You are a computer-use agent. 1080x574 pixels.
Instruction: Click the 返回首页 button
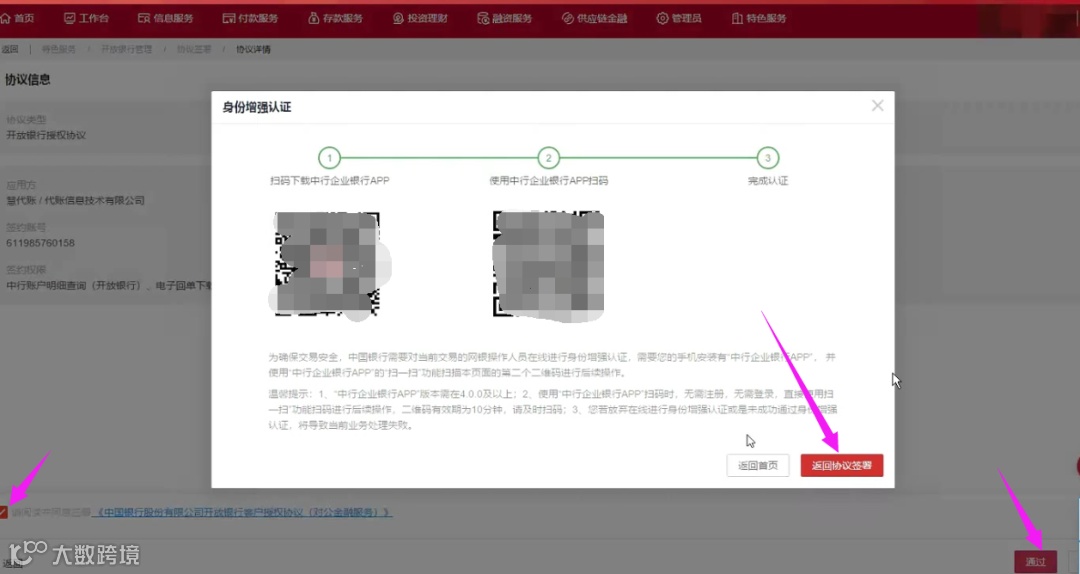click(758, 465)
